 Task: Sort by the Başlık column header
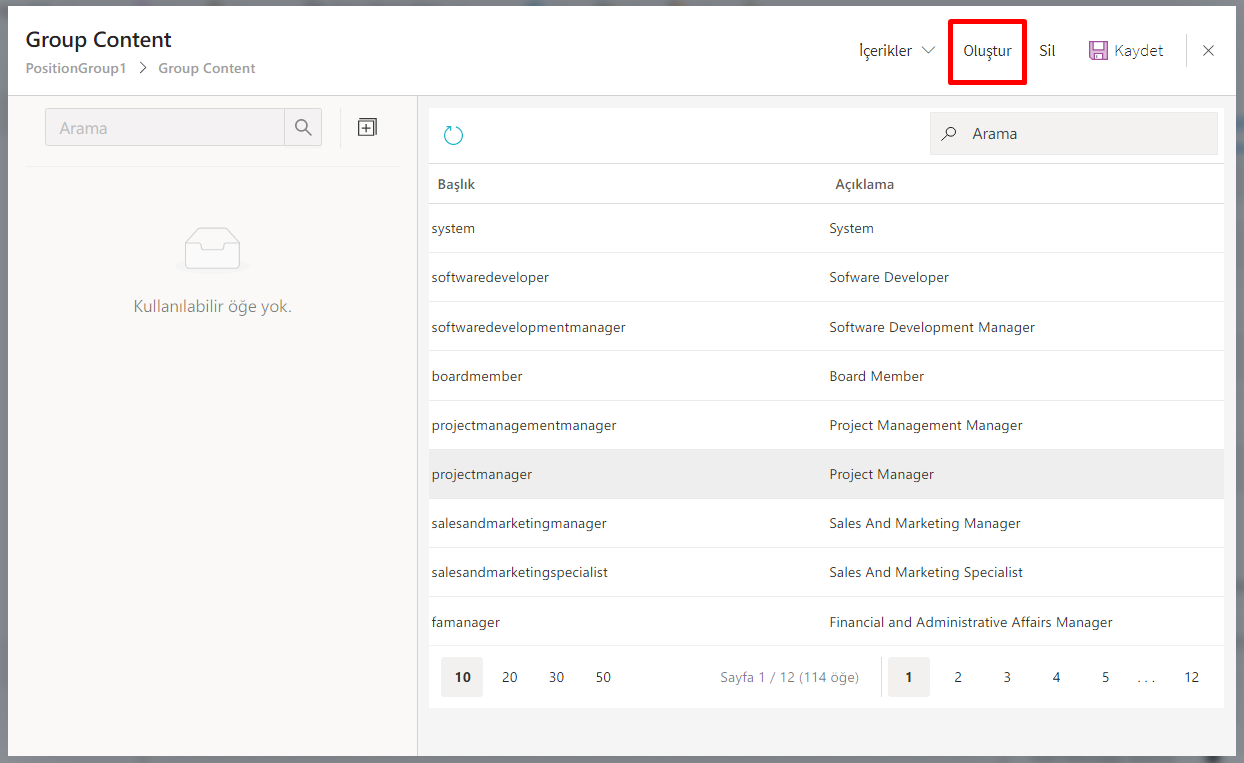456,185
